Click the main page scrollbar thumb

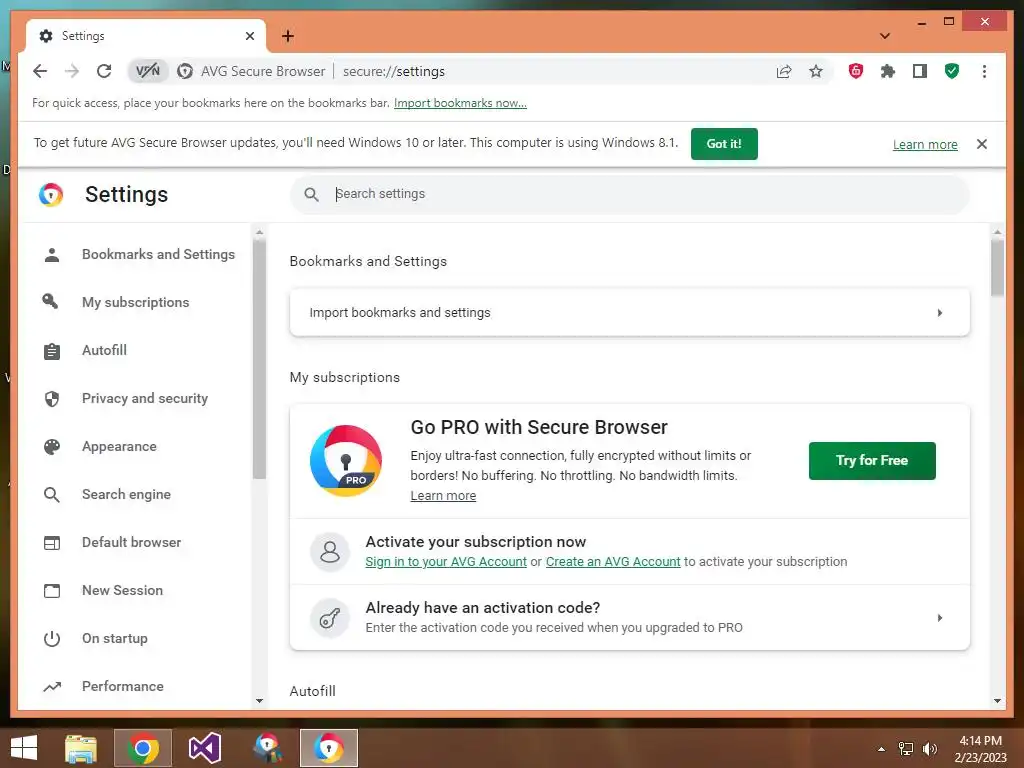click(x=997, y=268)
